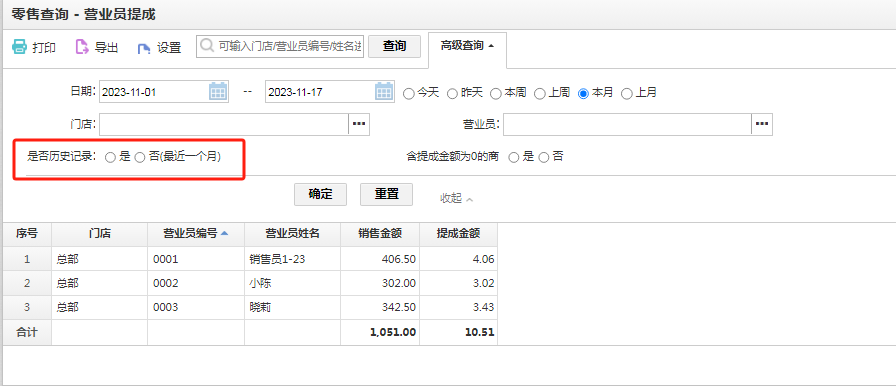Open start date calendar icon
This screenshot has height=386, width=896.
[x=218, y=91]
